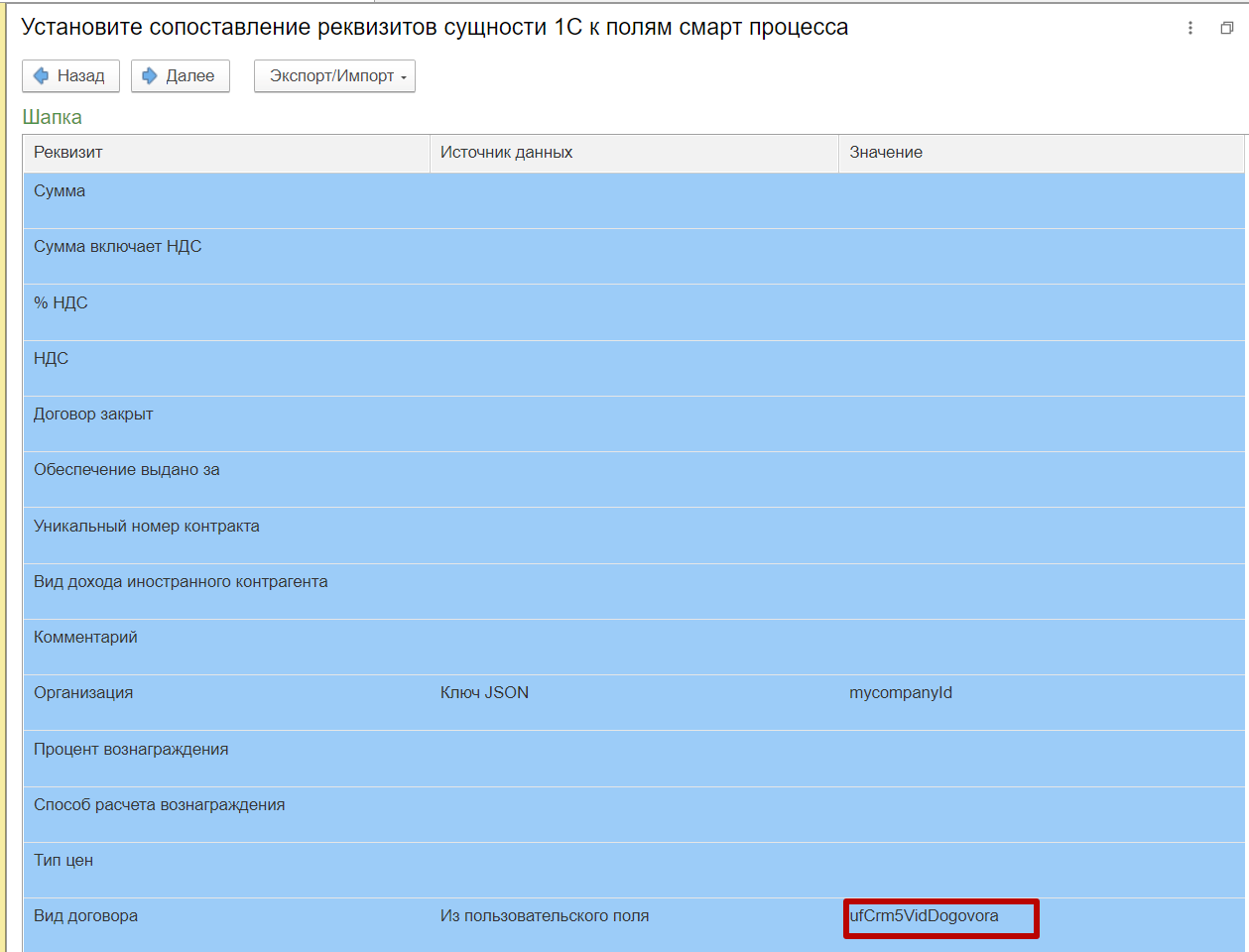Viewport: 1249px width, 952px height.
Task: Click the Из пользовательского поля source cell
Action: (x=545, y=916)
